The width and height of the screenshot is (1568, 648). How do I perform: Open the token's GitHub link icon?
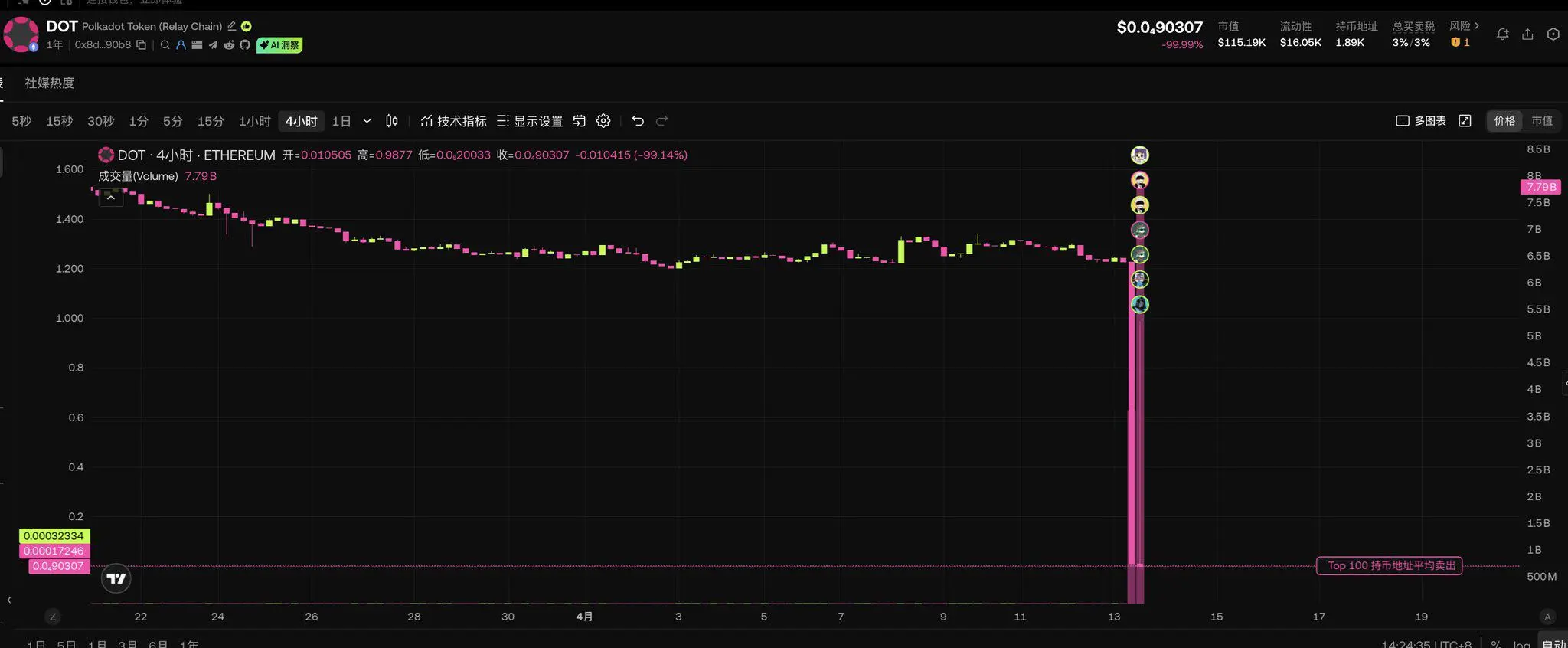click(245, 45)
